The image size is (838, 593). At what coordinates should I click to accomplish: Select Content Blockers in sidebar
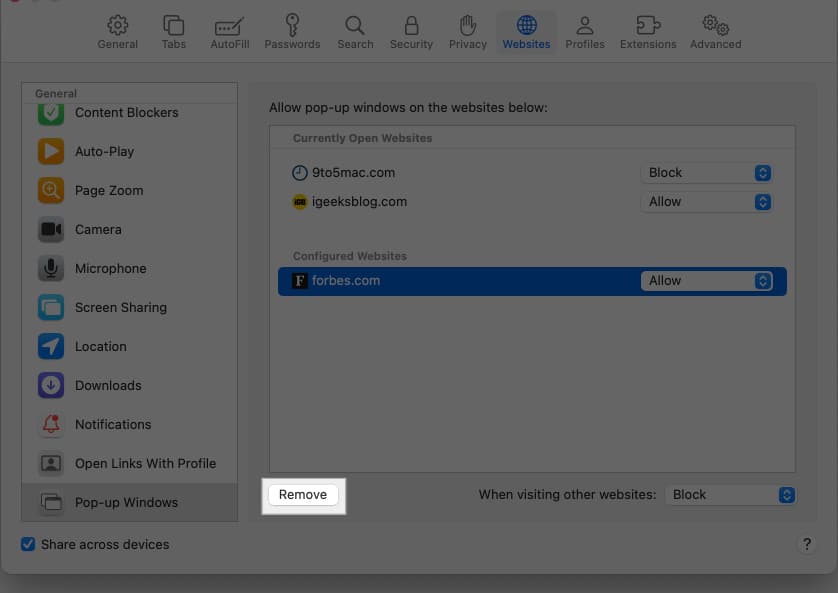[x=127, y=113]
